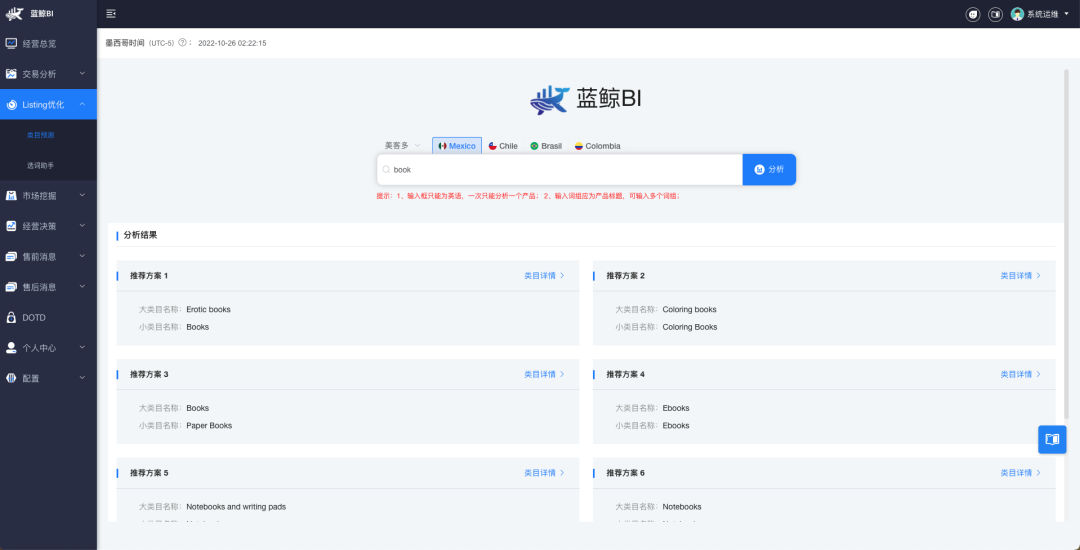Click the 售后消息 message icon
1080x550 pixels.
(11, 287)
